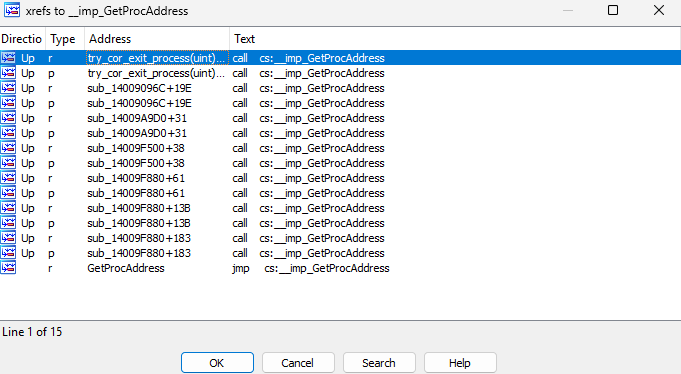Click call text in highlighted first row
The height and width of the screenshot is (374, 681).
240,58
